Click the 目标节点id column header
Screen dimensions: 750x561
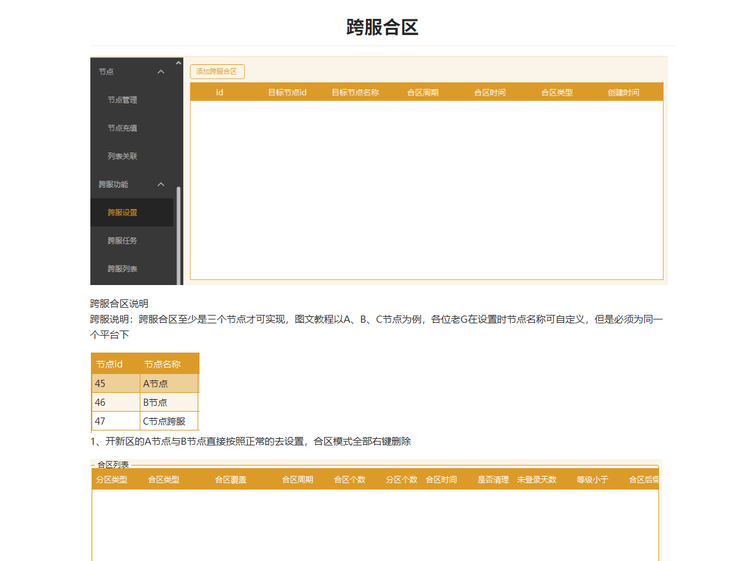[287, 92]
